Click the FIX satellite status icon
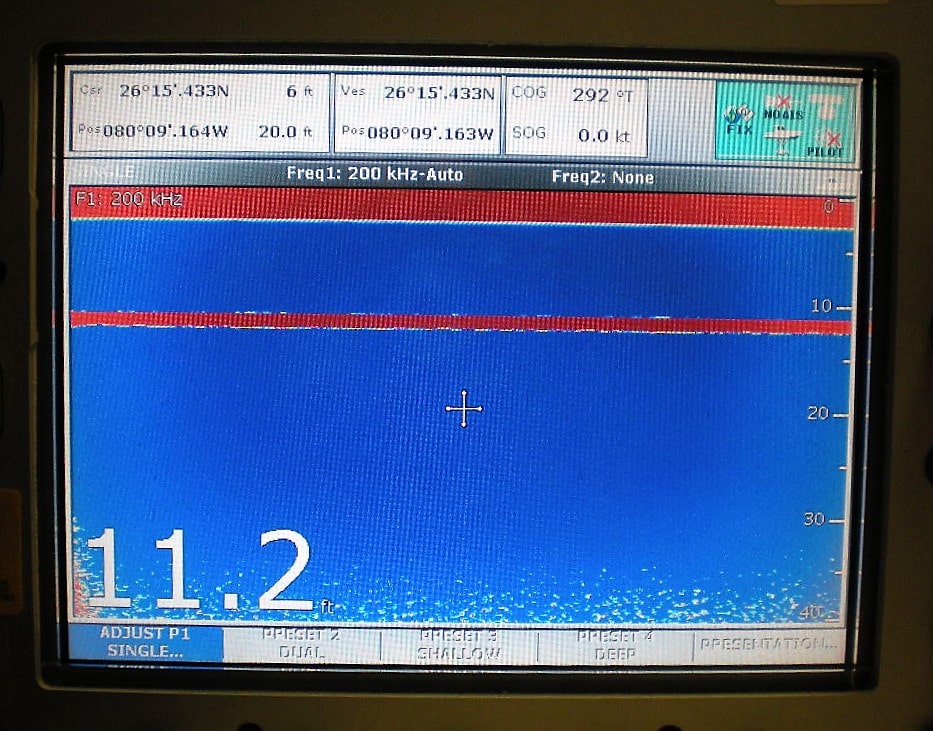Image resolution: width=933 pixels, height=731 pixels. tap(740, 115)
